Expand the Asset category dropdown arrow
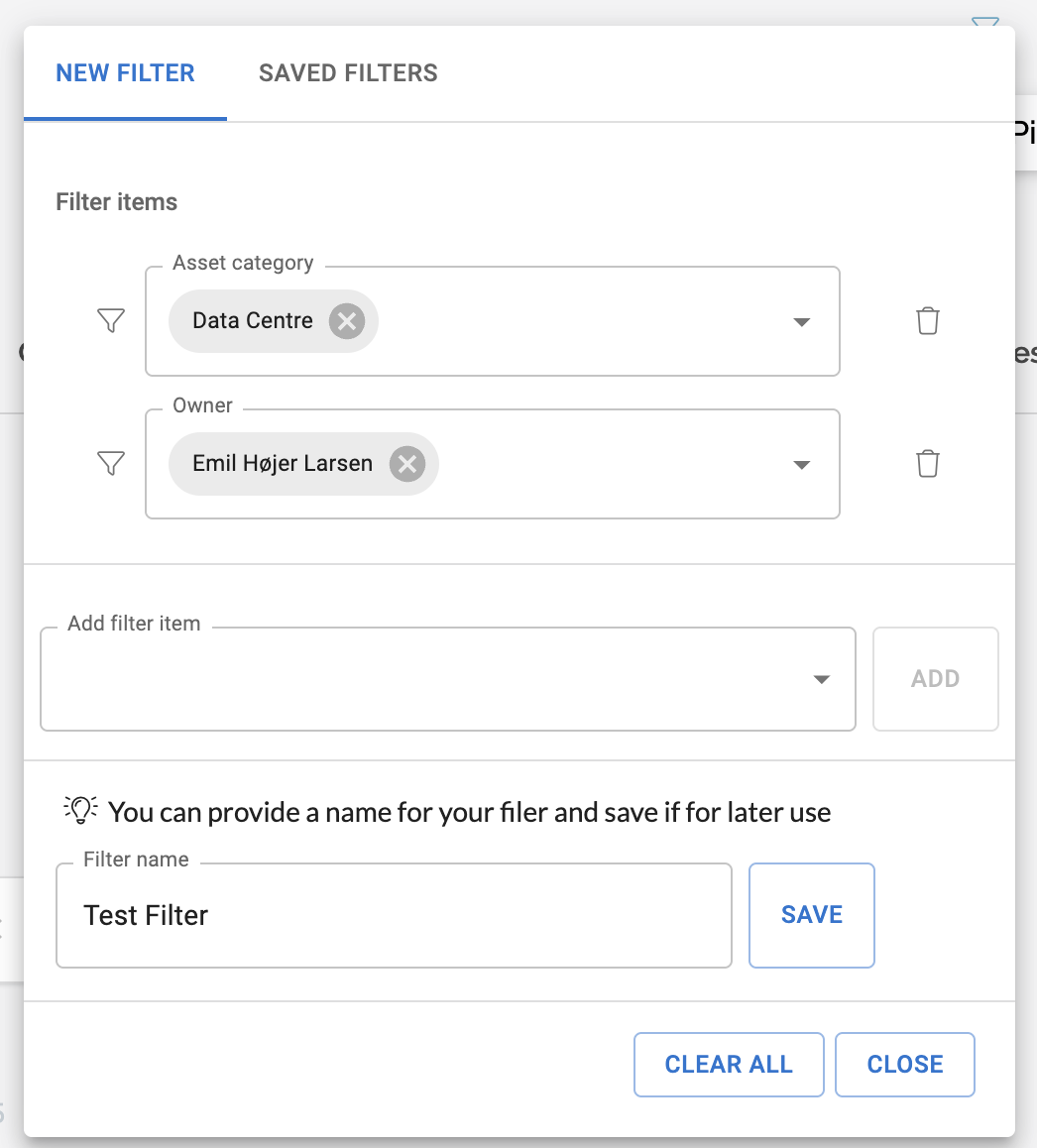This screenshot has height=1148, width=1037. point(802,322)
